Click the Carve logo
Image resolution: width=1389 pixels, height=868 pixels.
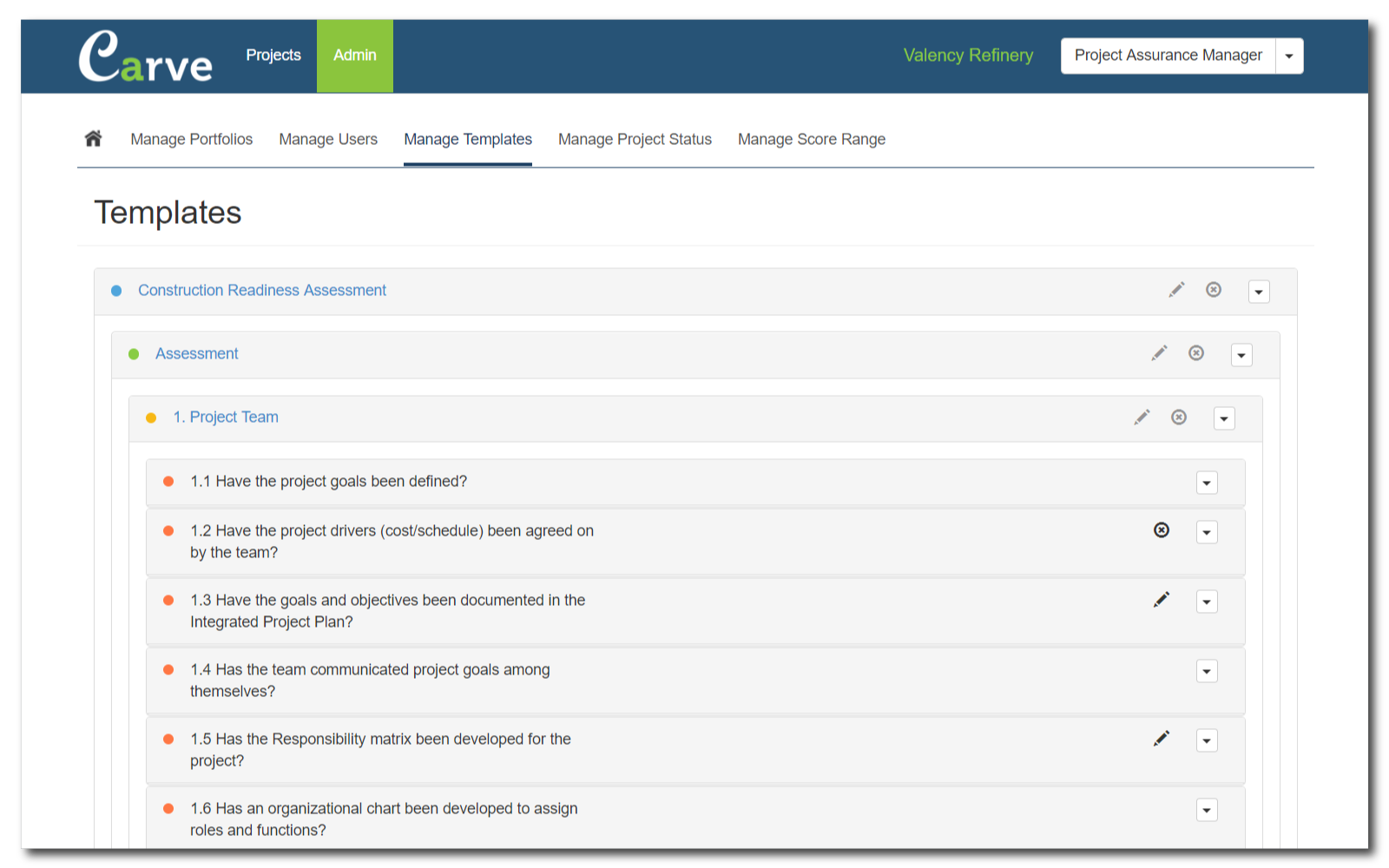pos(145,56)
